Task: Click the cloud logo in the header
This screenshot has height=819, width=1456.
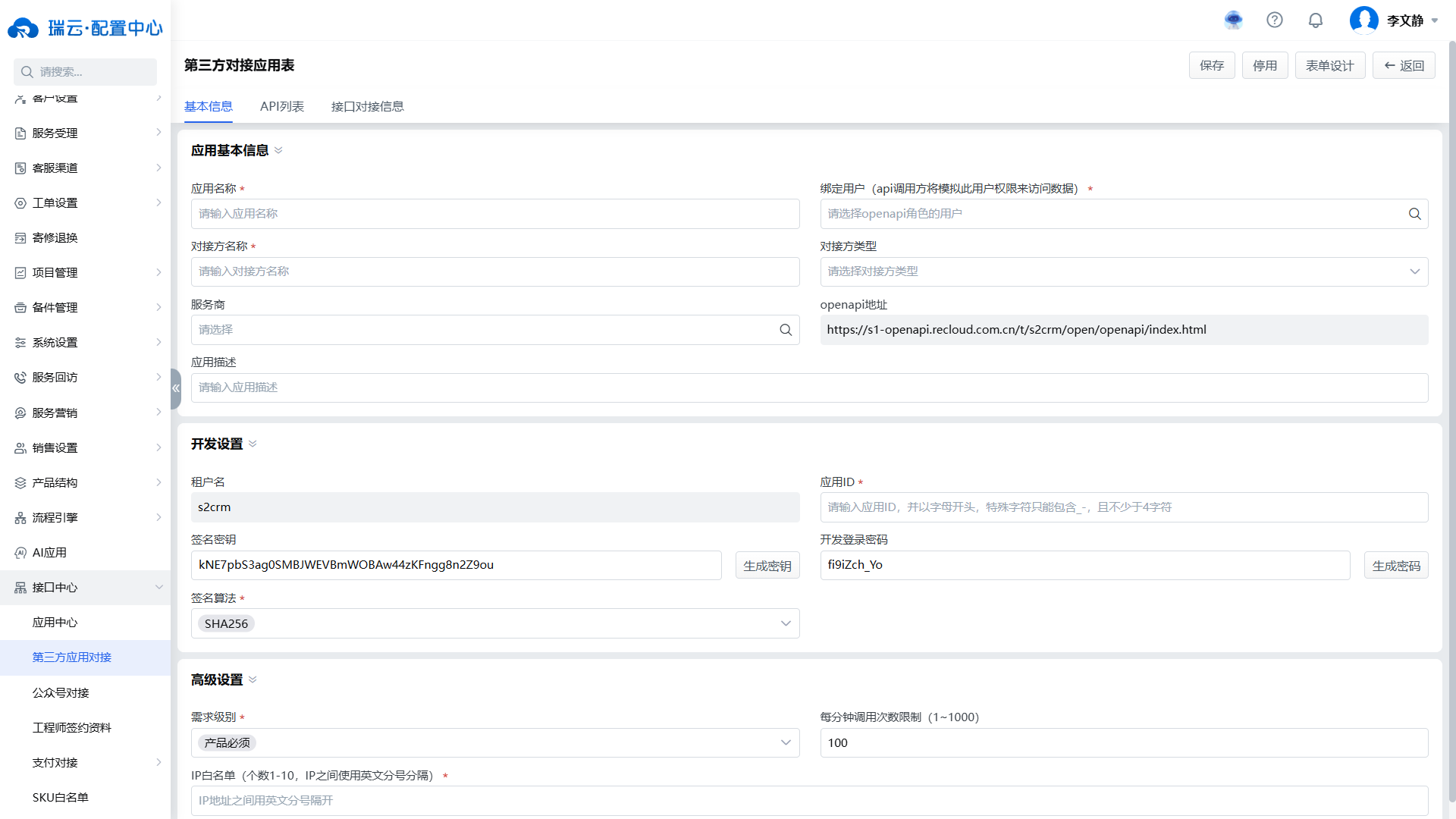Action: pos(23,29)
